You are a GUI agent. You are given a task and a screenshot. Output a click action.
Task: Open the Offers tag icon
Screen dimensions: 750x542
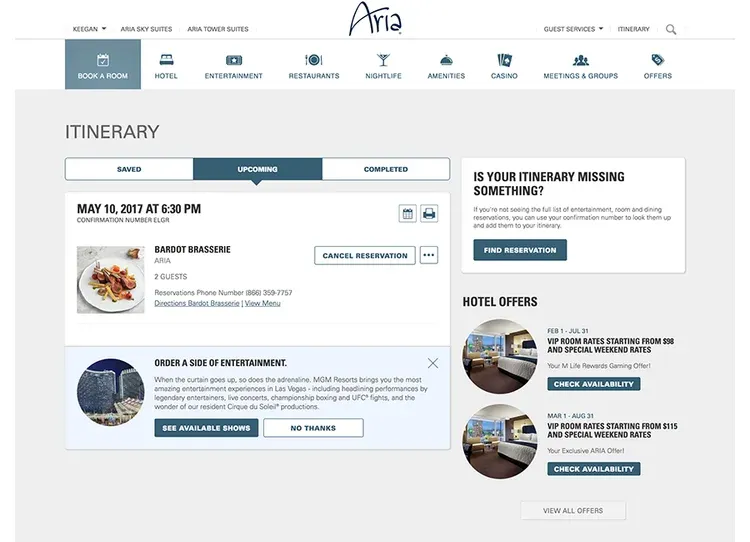pyautogui.click(x=658, y=60)
